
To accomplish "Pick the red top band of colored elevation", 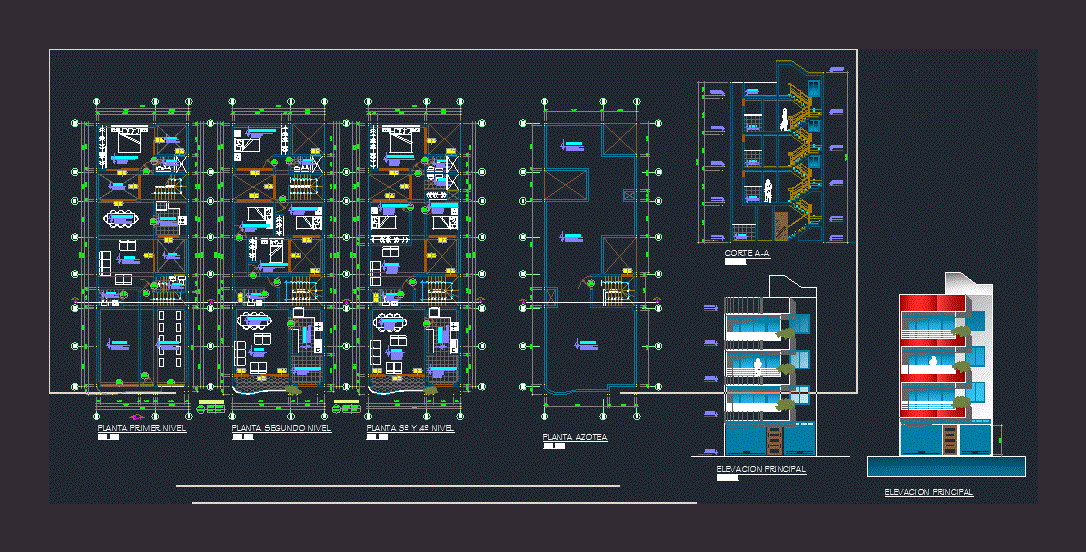I will pos(932,302).
